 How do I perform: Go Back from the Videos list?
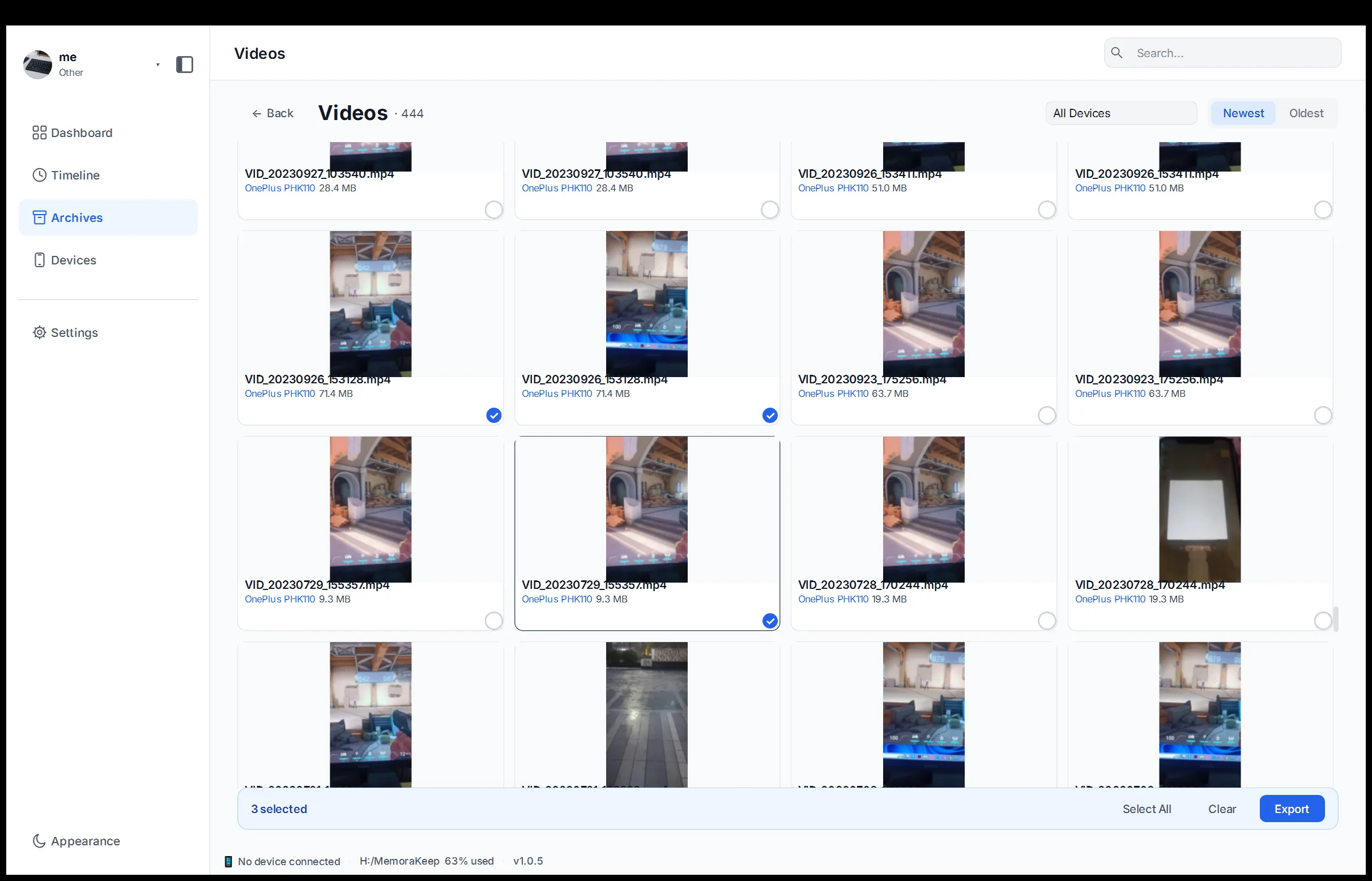point(272,113)
